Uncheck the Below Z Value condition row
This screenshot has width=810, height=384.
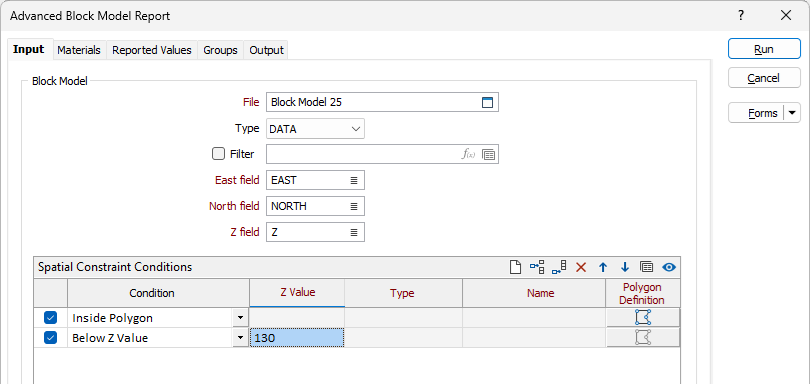51,338
